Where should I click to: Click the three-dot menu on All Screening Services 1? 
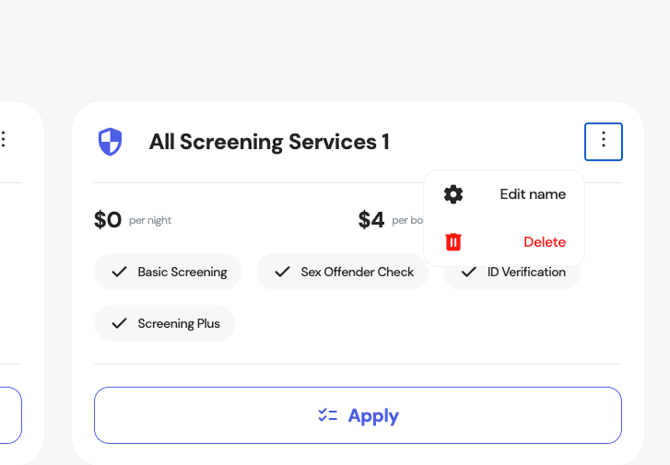tap(603, 142)
